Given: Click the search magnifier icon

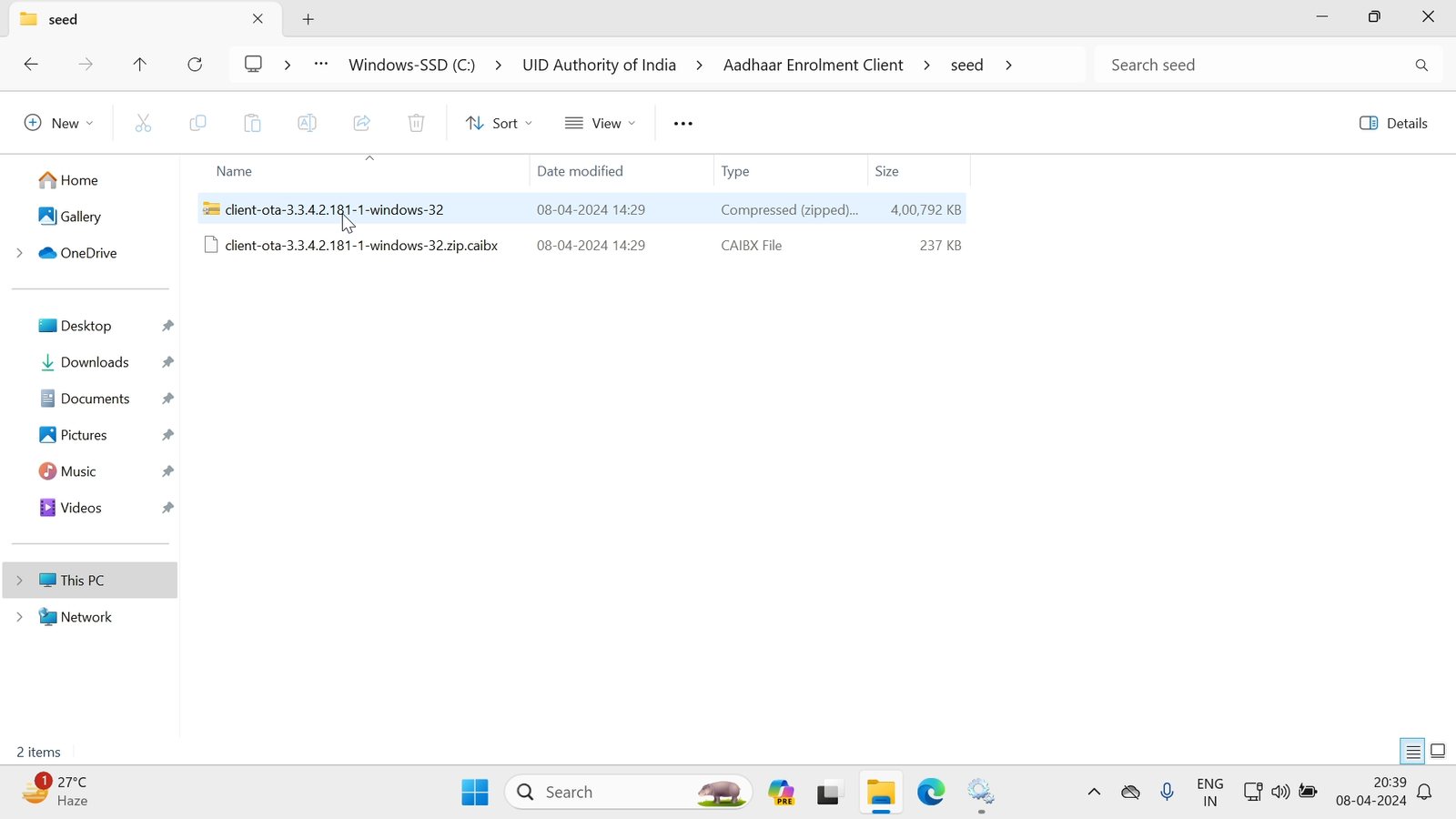Looking at the screenshot, I should pos(1421,66).
